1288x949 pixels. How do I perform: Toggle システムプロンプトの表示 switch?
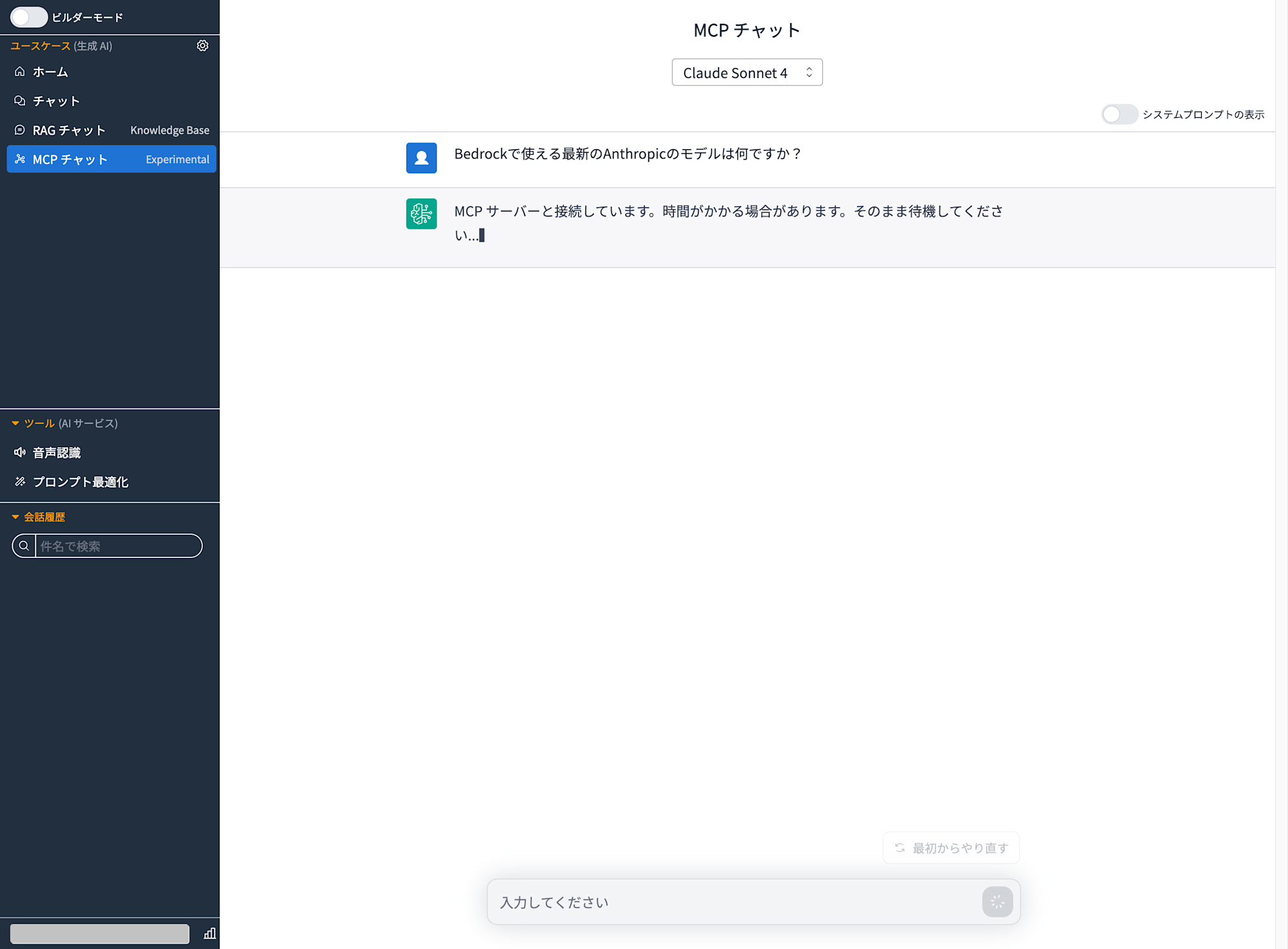[1119, 114]
